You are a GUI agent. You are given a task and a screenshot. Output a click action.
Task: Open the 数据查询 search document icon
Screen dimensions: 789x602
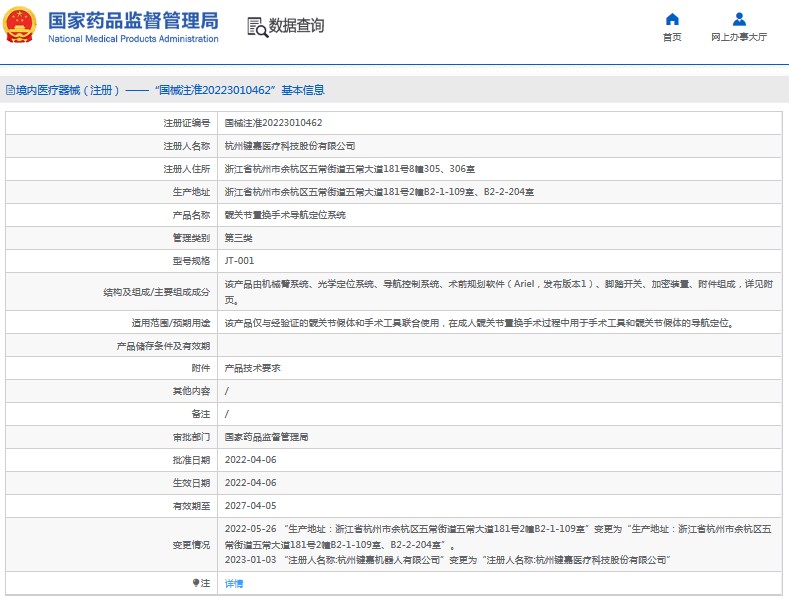(257, 27)
